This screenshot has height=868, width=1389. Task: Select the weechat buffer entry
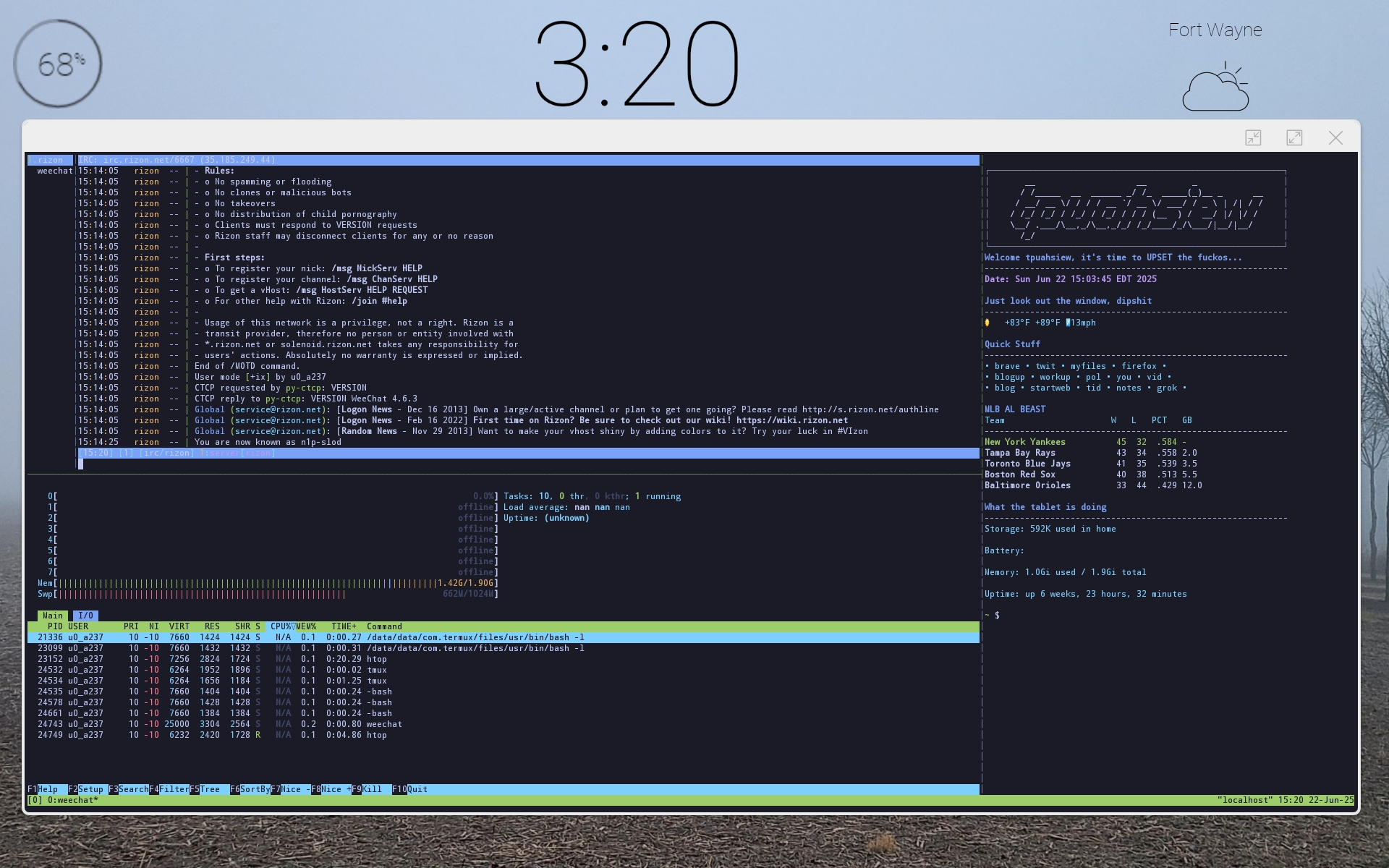point(55,171)
